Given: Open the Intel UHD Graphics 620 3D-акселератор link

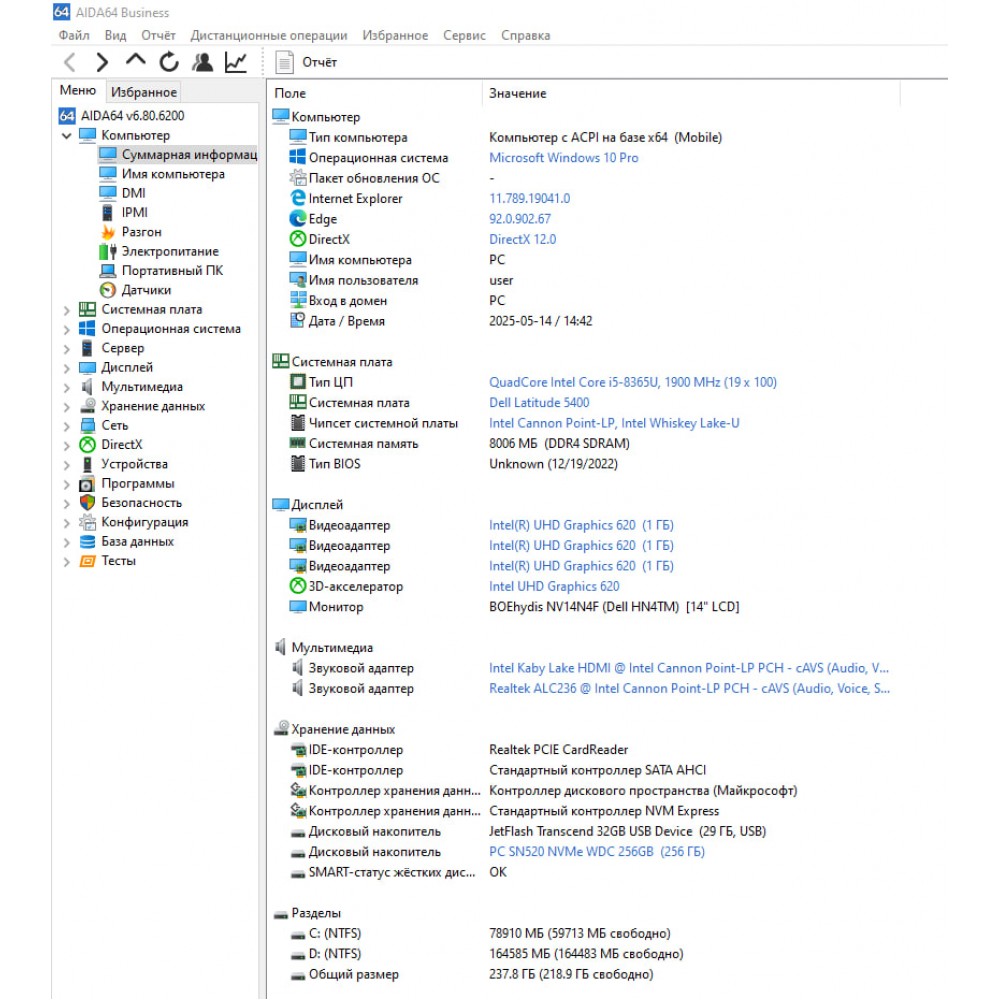Looking at the screenshot, I should point(554,586).
